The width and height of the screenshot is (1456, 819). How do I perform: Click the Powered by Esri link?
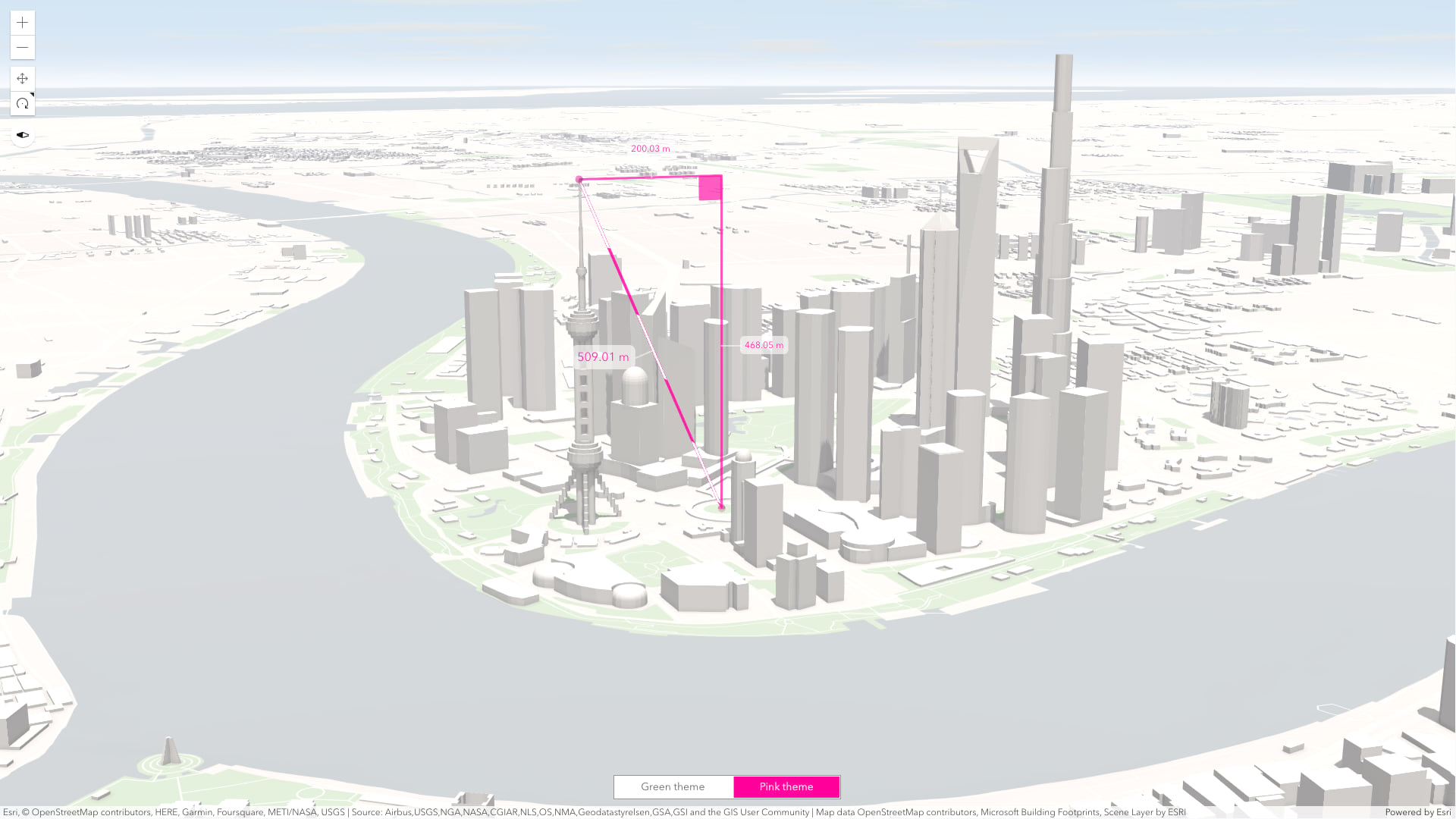point(1417,812)
